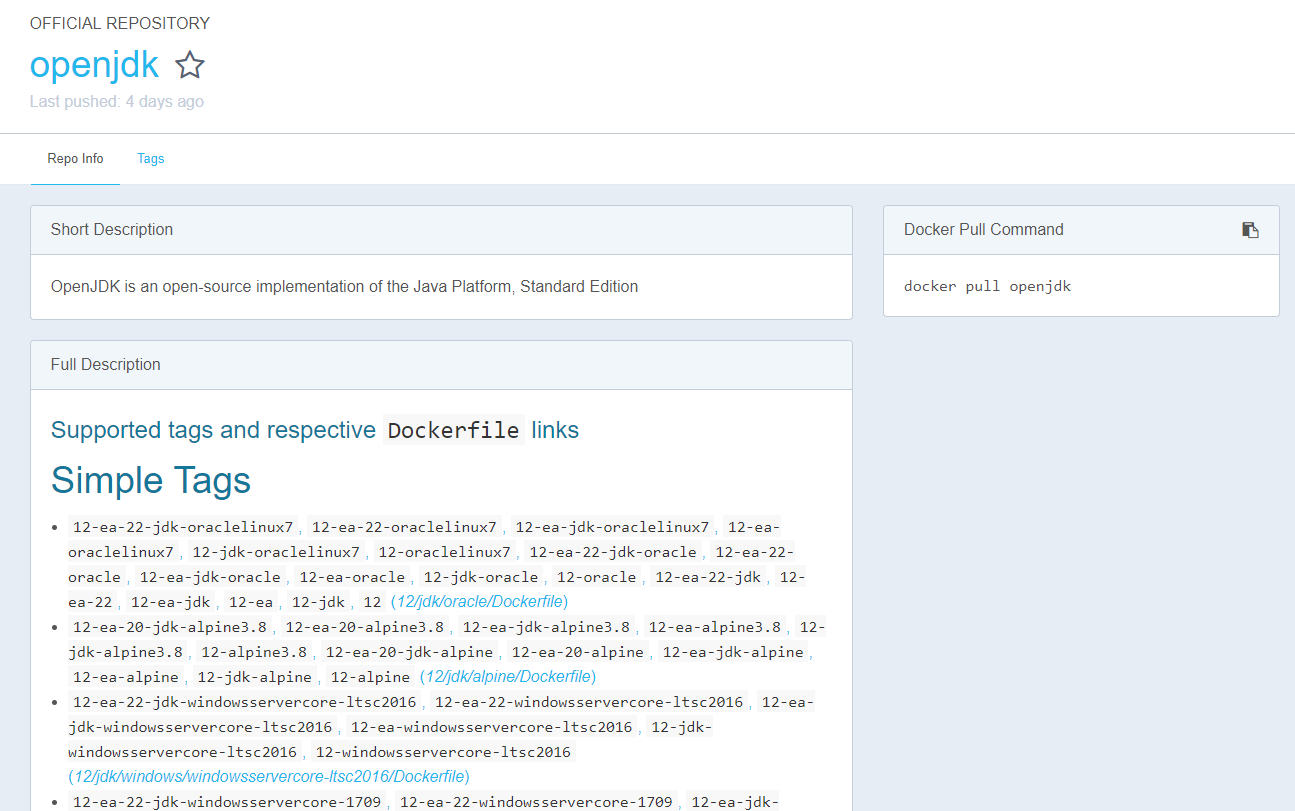The image size is (1295, 811).
Task: Star the openjdk repository
Action: tap(190, 66)
